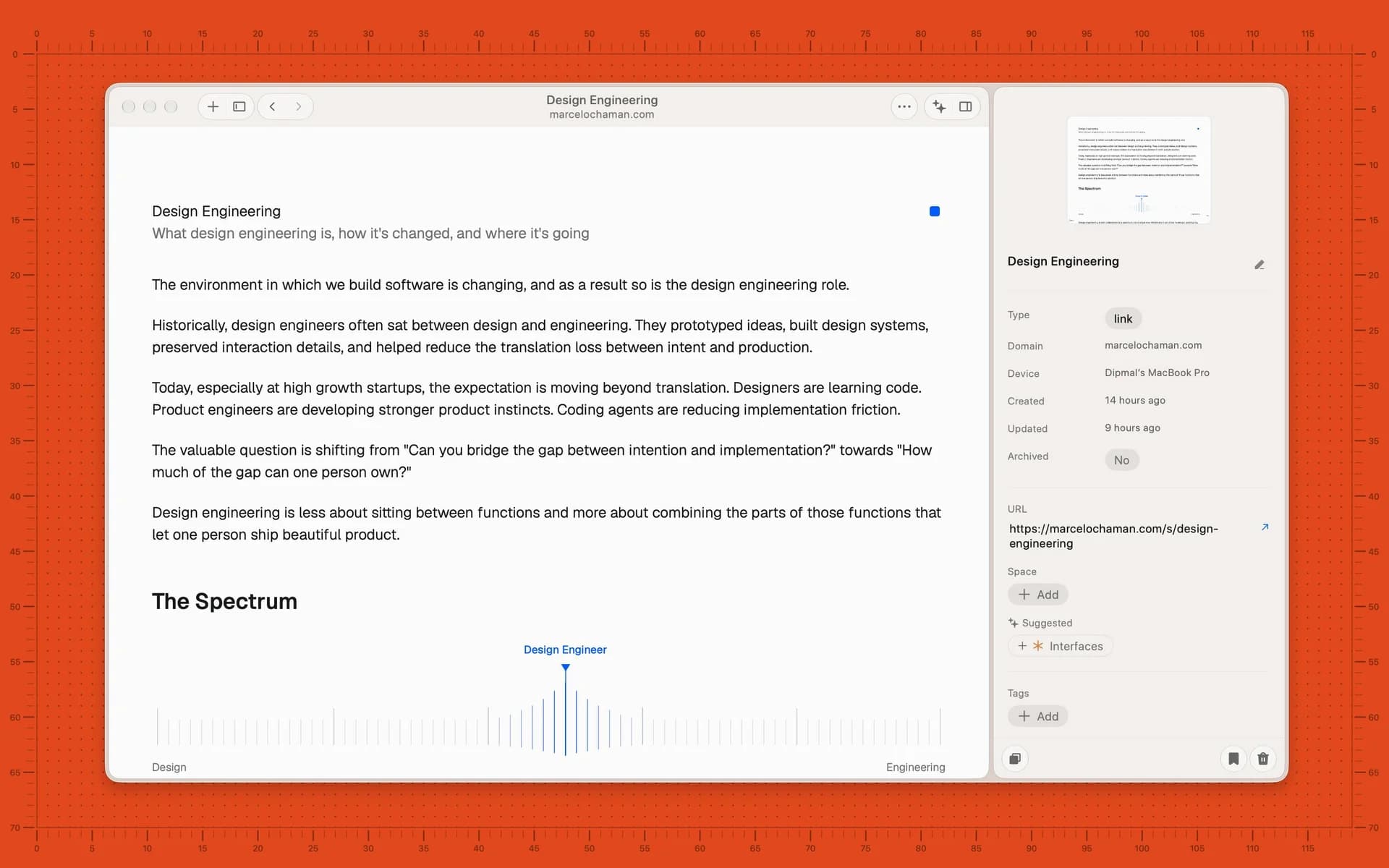Viewport: 1389px width, 868px height.
Task: Click the Dipmal's MacBook Pro device value
Action: click(x=1157, y=373)
